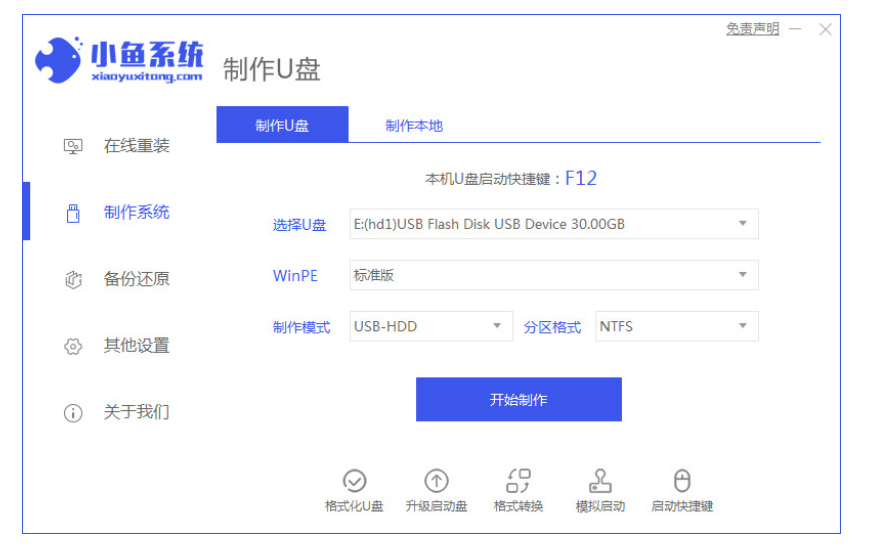Minimize the window using the dash button
Image resolution: width=869 pixels, height=550 pixels.
795,30
